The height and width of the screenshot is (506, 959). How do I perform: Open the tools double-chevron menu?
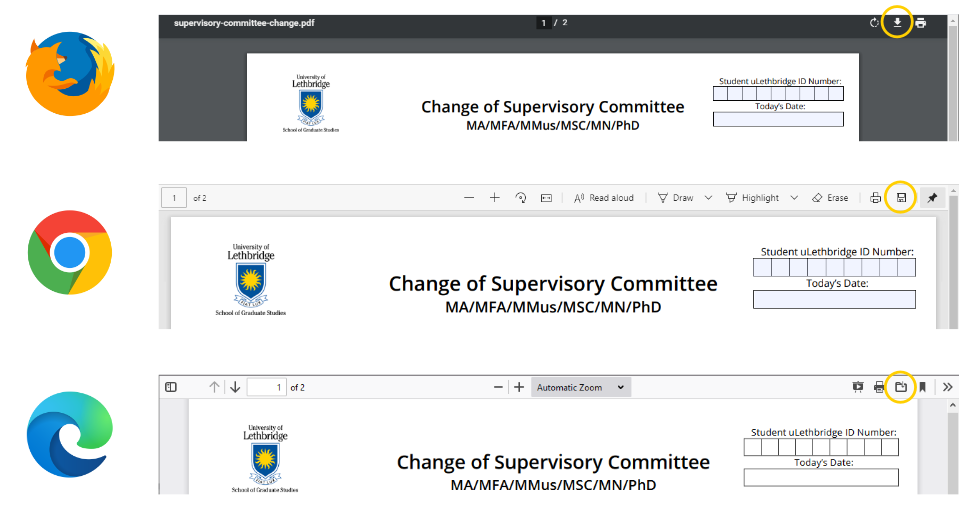click(x=947, y=387)
